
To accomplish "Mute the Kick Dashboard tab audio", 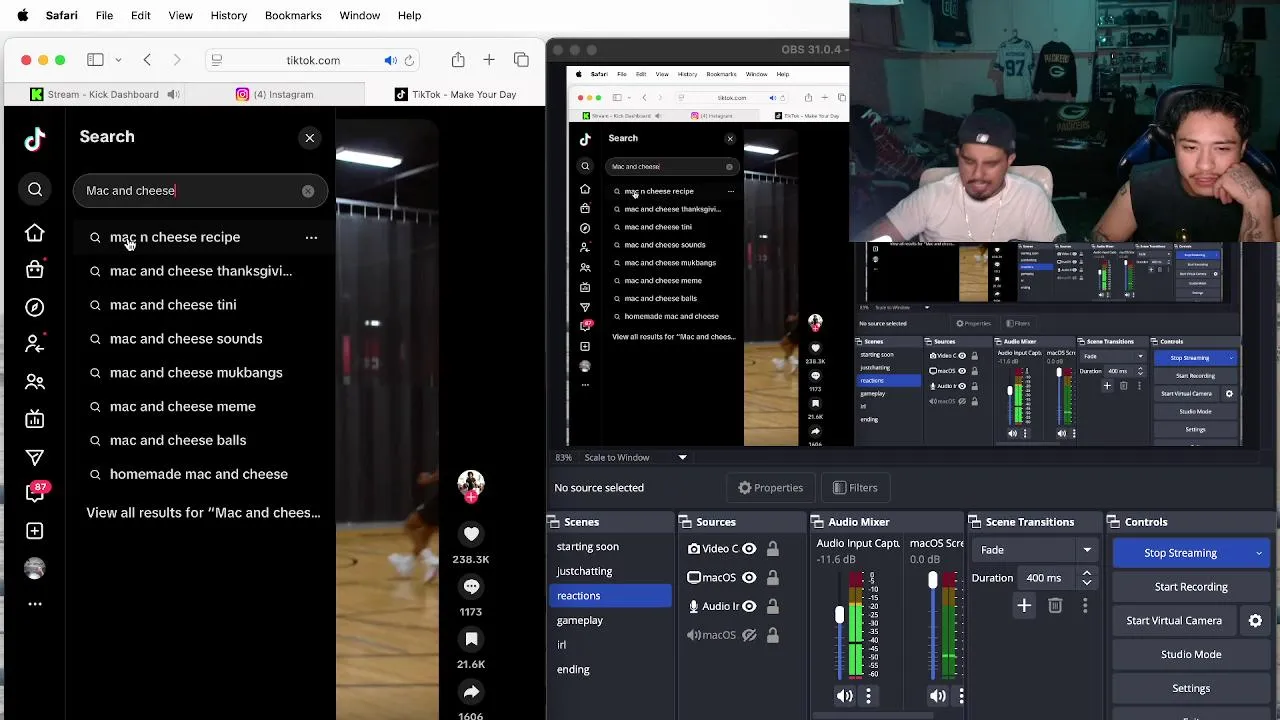I will [173, 94].
